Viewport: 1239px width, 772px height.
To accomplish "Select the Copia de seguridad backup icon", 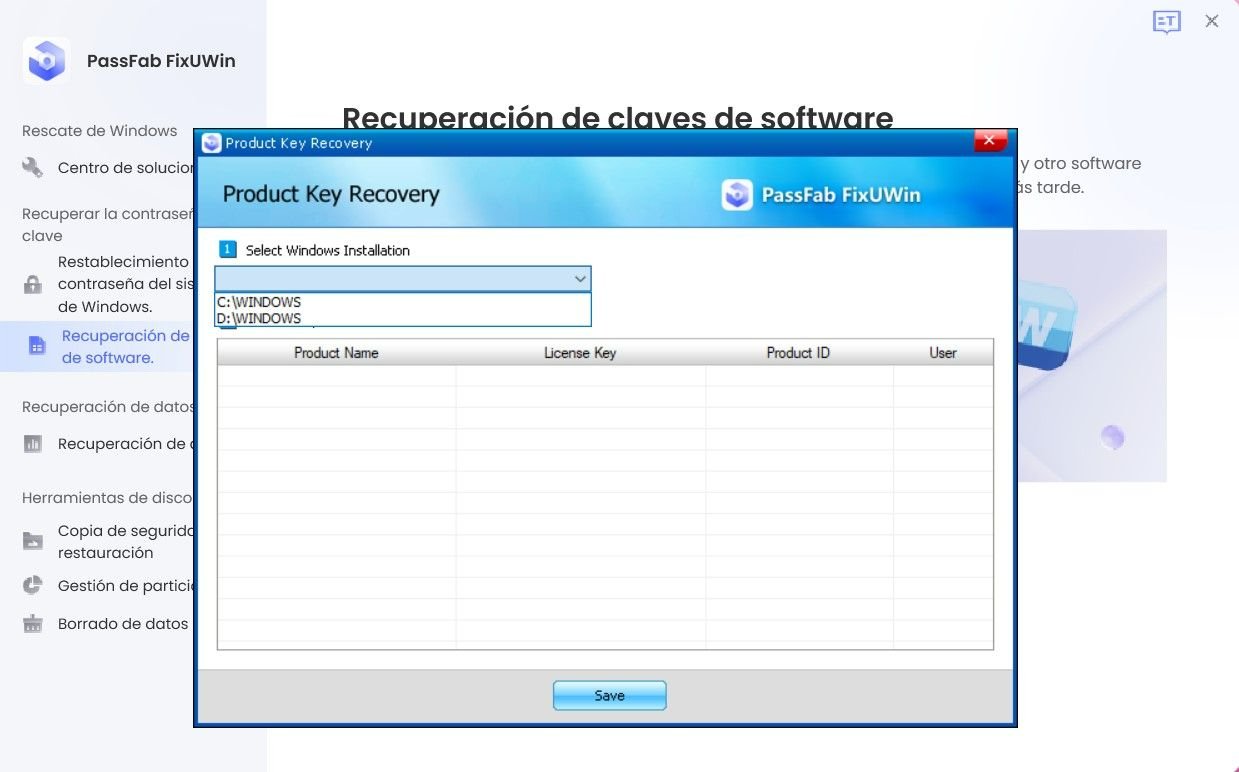I will [31, 538].
